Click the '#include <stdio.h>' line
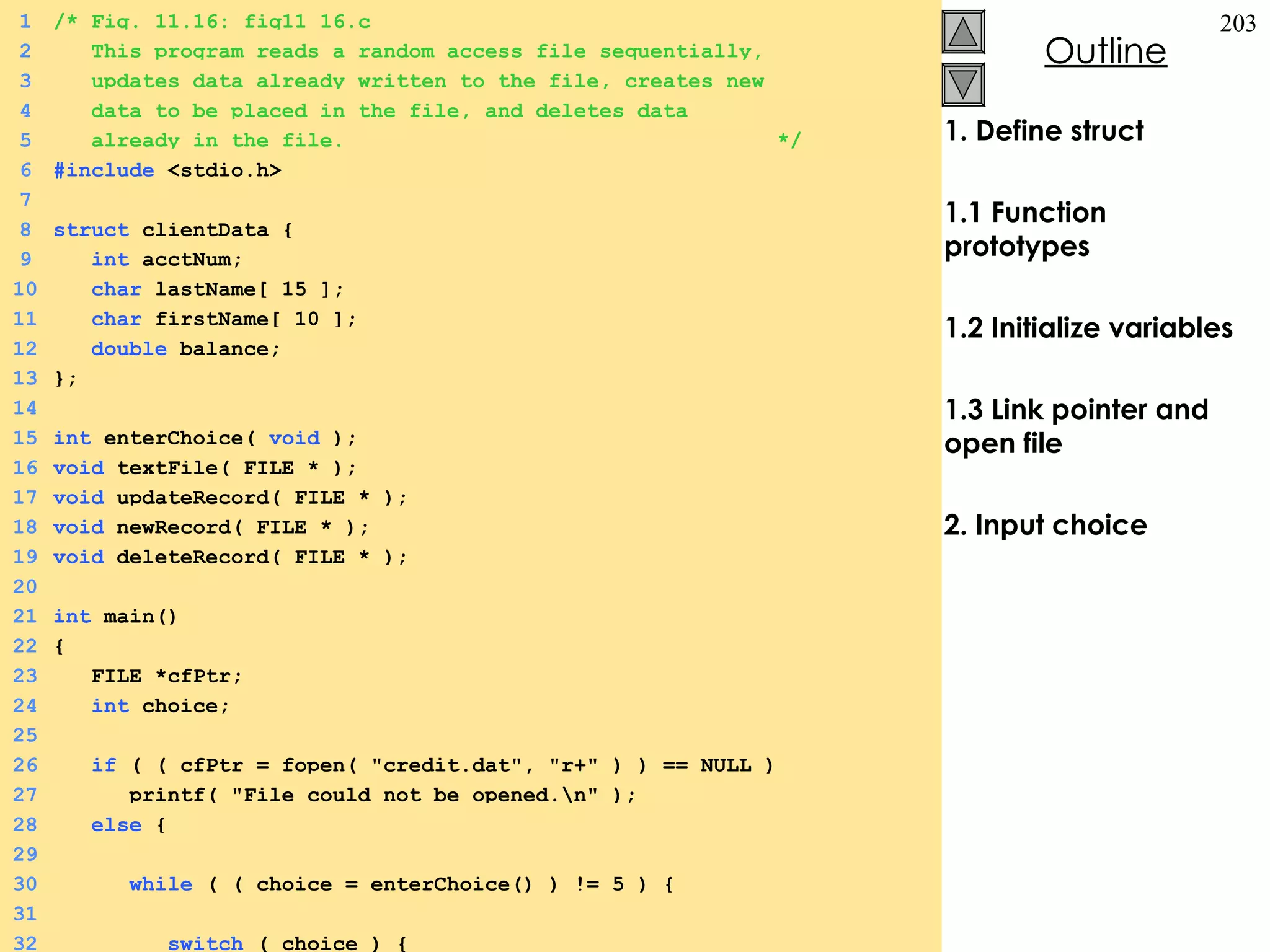The height and width of the screenshot is (952, 1270). [x=167, y=170]
